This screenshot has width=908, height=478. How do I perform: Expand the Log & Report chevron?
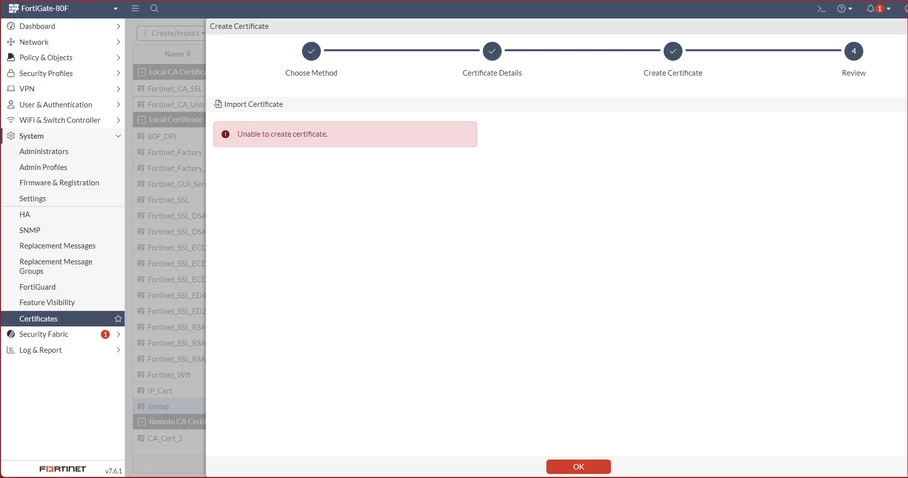click(x=118, y=350)
